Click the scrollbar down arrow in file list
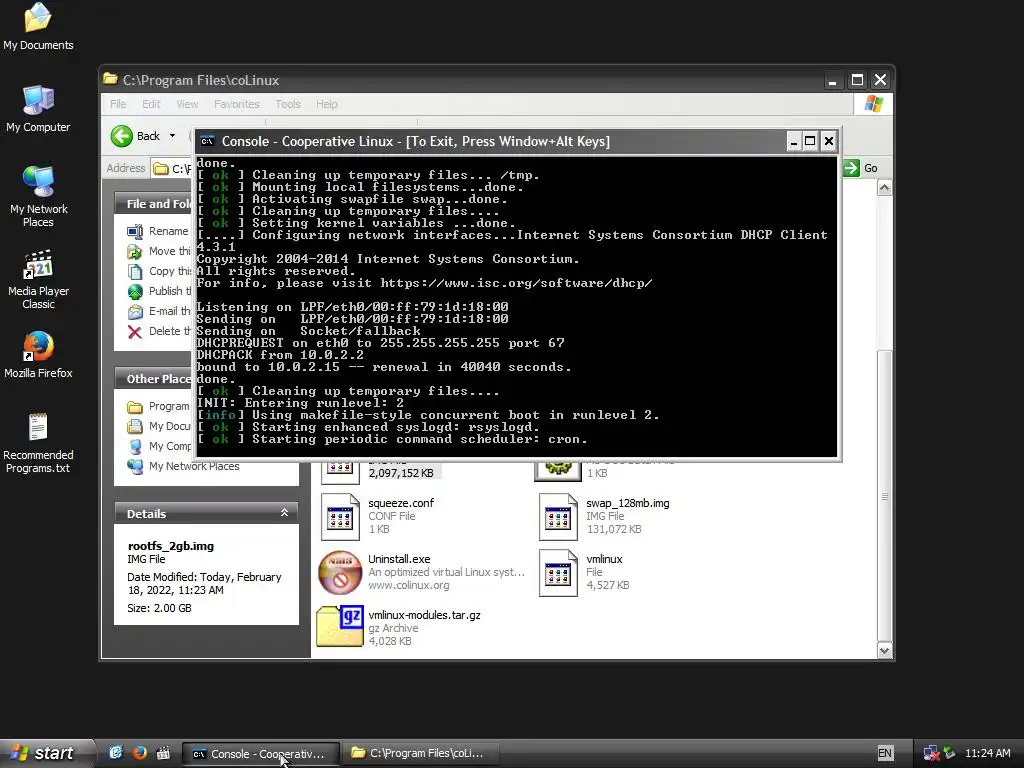The height and width of the screenshot is (768, 1024). [884, 650]
